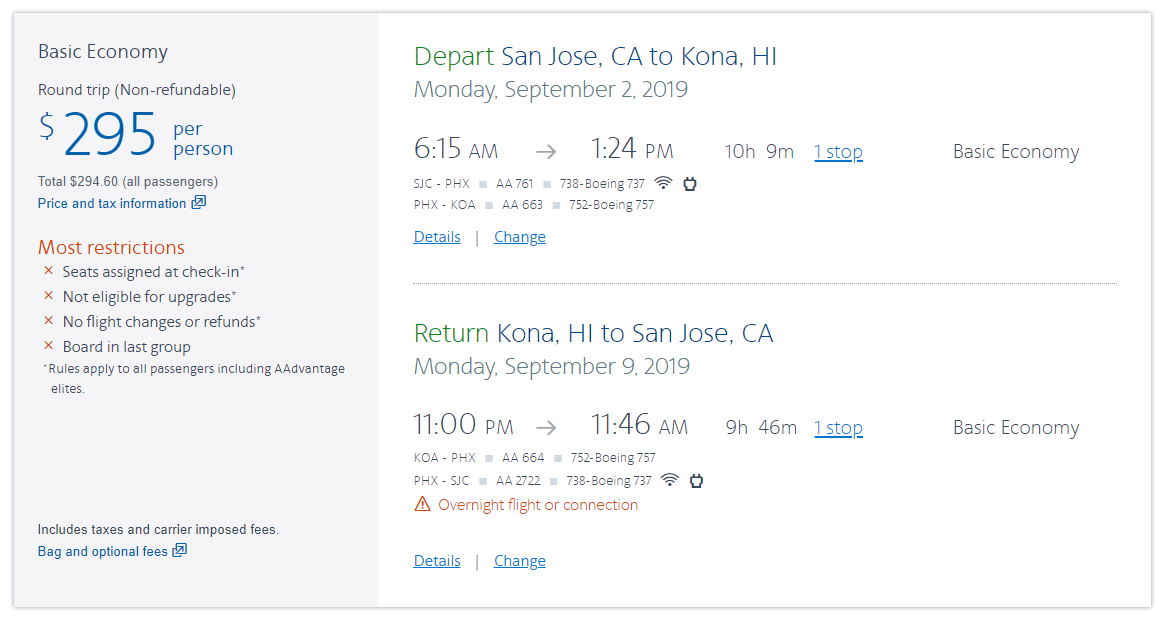Screen dimensions: 1162x619
Task: Click the arrow between 6:15 AM and 1:24 PM
Action: coord(545,152)
